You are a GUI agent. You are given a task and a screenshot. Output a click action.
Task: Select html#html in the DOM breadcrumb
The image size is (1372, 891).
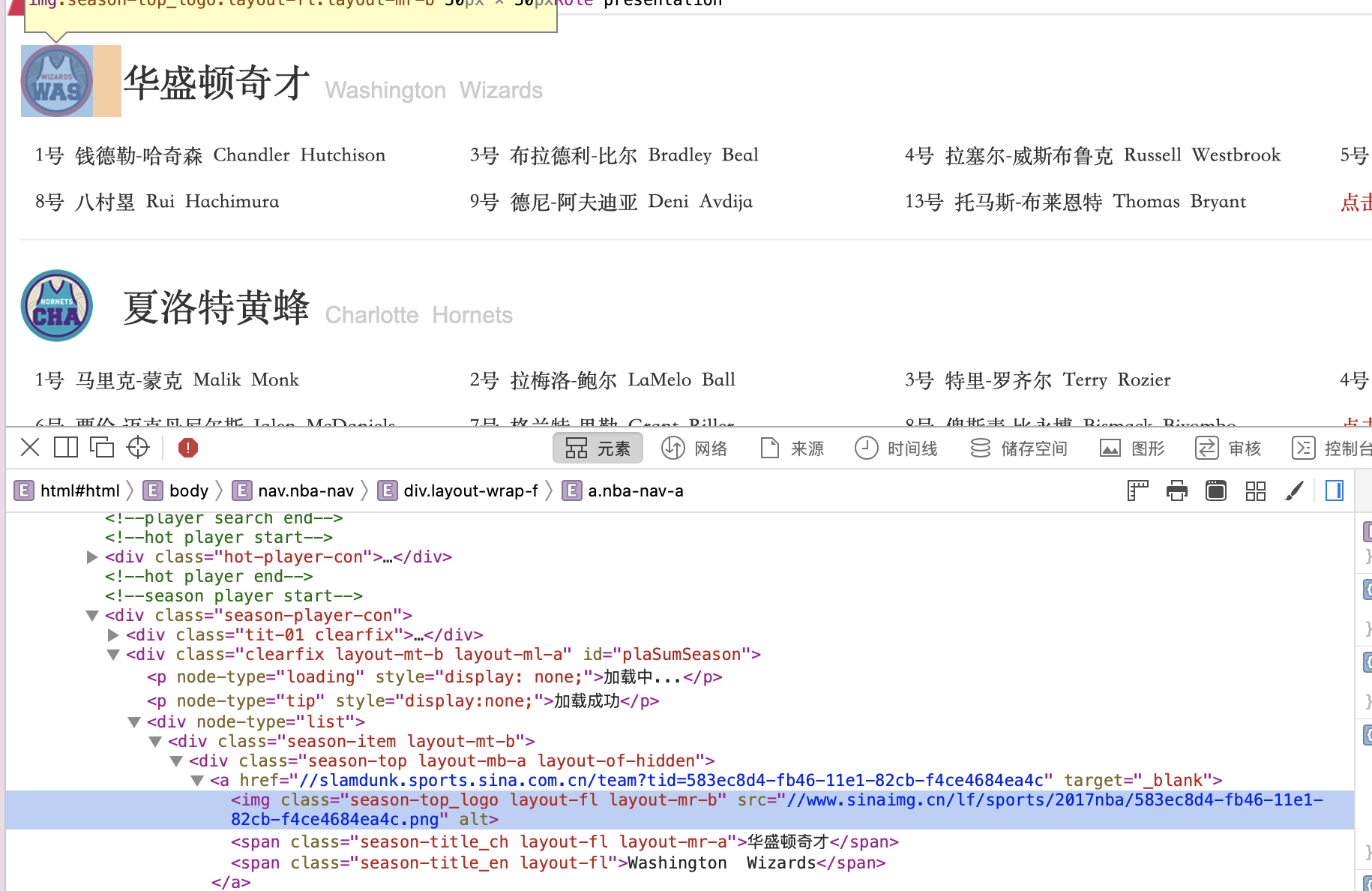coord(68,490)
